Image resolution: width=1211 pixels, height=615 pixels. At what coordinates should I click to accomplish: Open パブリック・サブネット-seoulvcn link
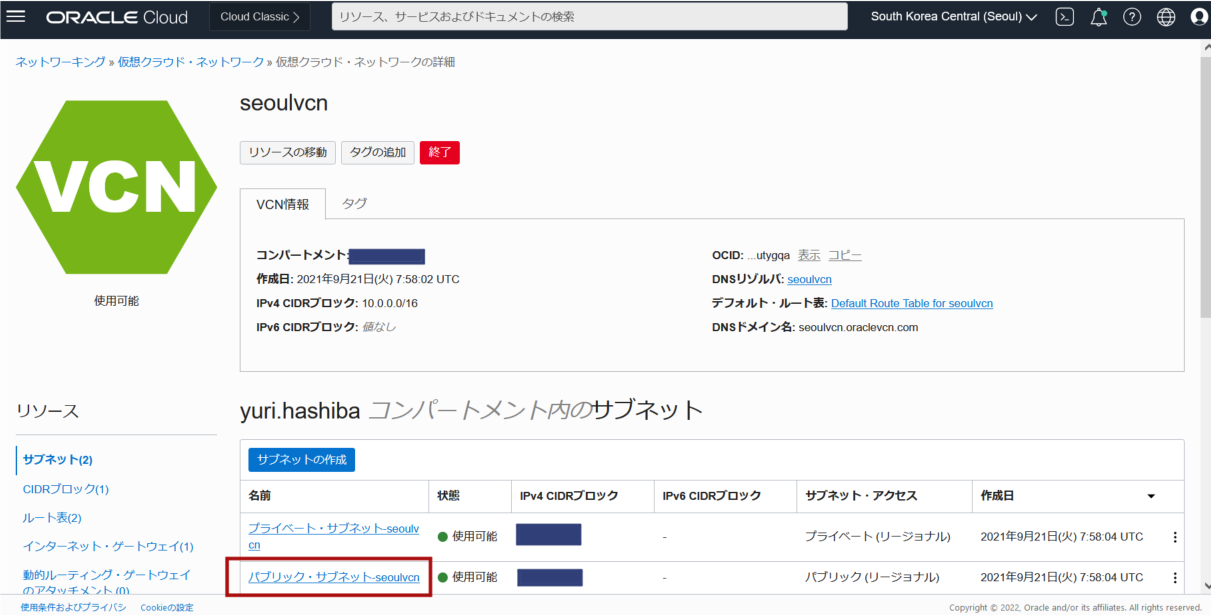tap(334, 577)
